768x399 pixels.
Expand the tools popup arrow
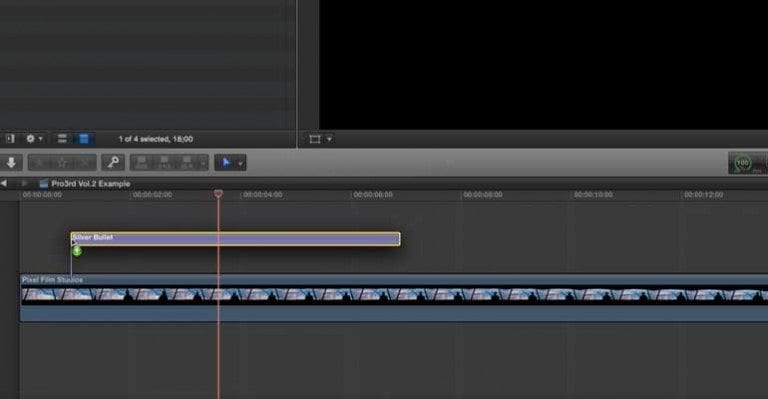(240, 164)
